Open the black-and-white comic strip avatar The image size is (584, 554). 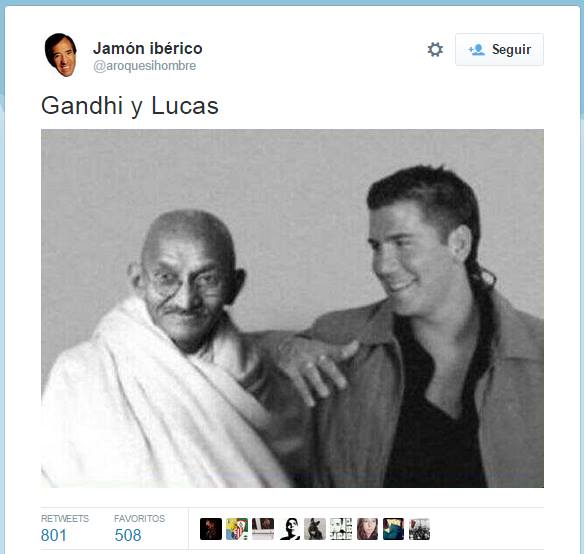pyautogui.click(x=341, y=529)
